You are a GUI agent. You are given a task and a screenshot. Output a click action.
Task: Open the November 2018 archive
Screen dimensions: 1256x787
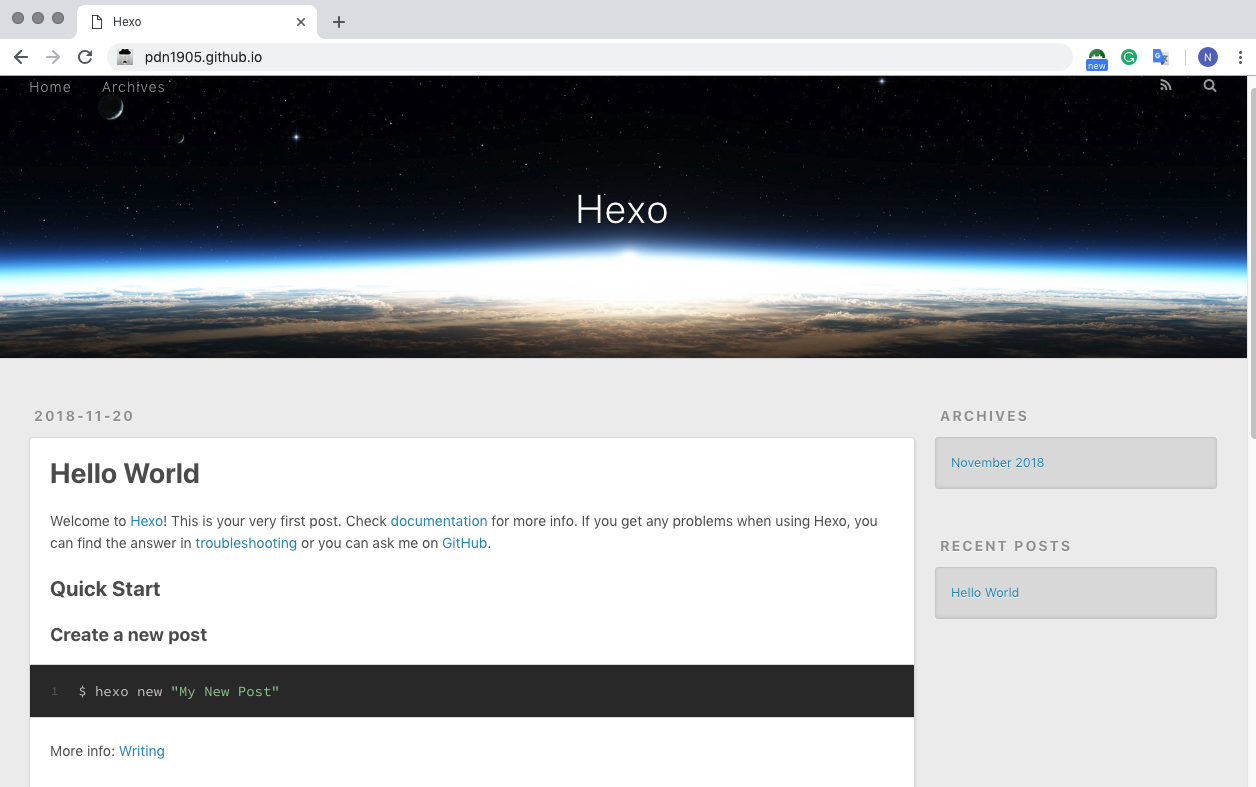(997, 462)
